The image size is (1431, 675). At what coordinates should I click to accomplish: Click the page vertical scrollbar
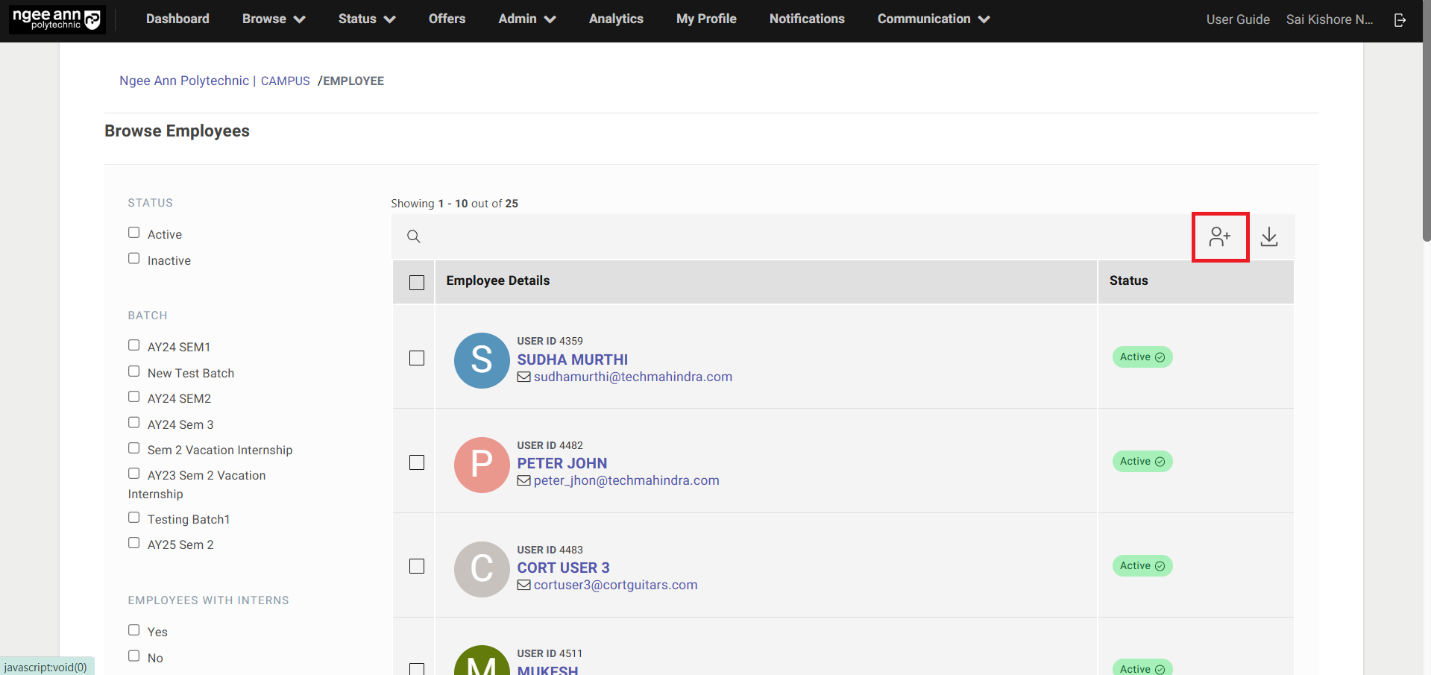pos(1424,150)
